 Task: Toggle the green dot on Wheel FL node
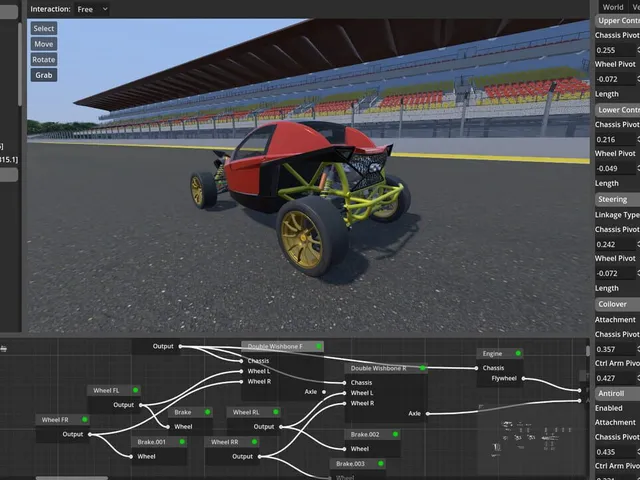pyautogui.click(x=135, y=390)
